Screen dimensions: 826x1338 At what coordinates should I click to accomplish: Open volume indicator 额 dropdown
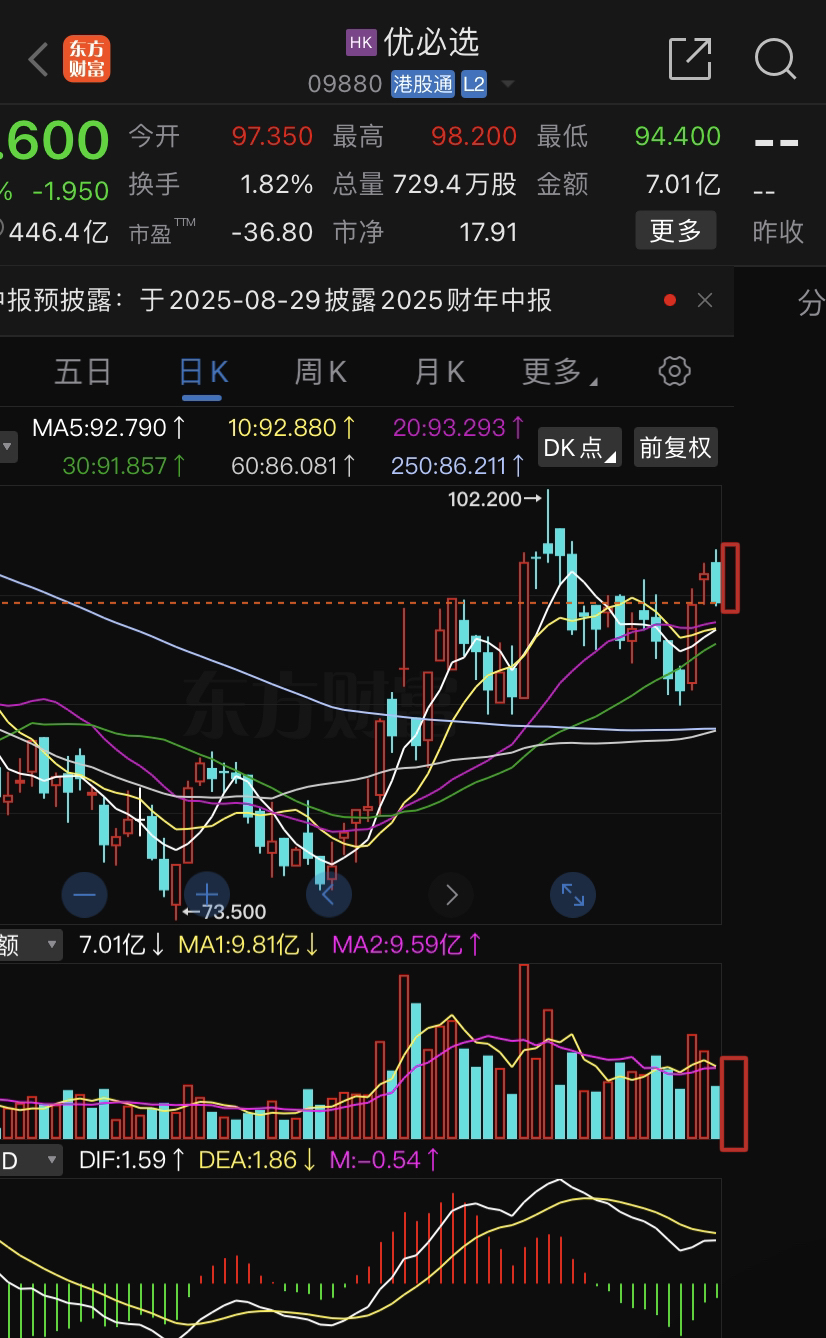pyautogui.click(x=30, y=944)
